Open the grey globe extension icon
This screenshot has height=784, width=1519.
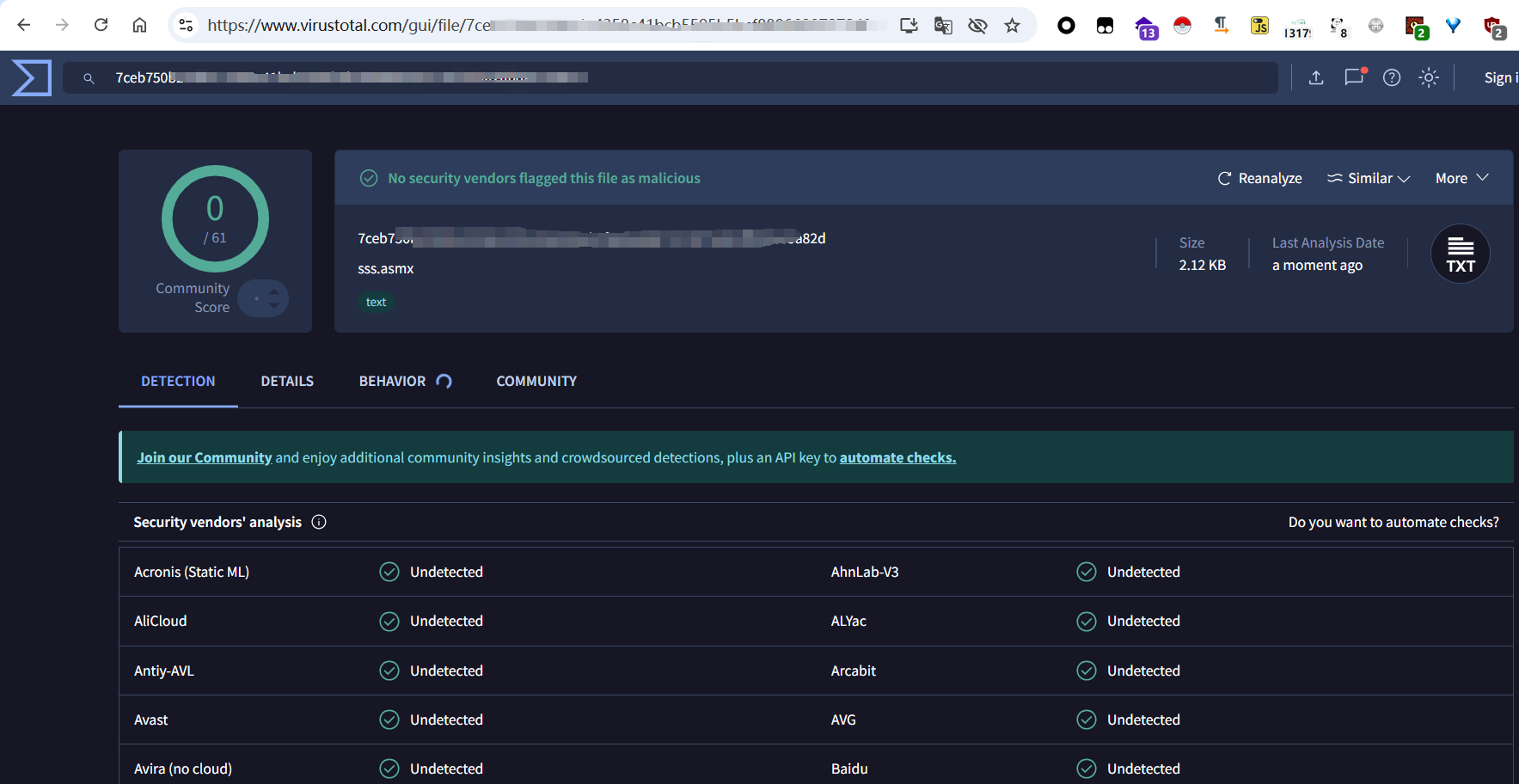[x=1375, y=26]
